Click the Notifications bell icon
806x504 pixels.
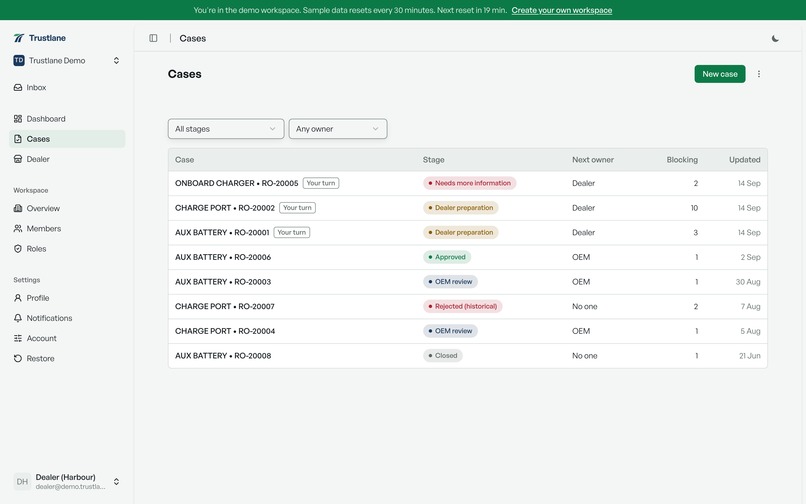[x=18, y=318]
